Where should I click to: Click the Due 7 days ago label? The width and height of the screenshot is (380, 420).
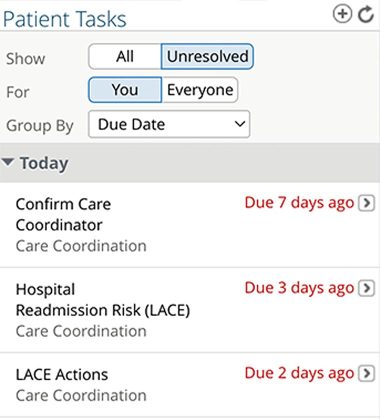[x=299, y=203]
